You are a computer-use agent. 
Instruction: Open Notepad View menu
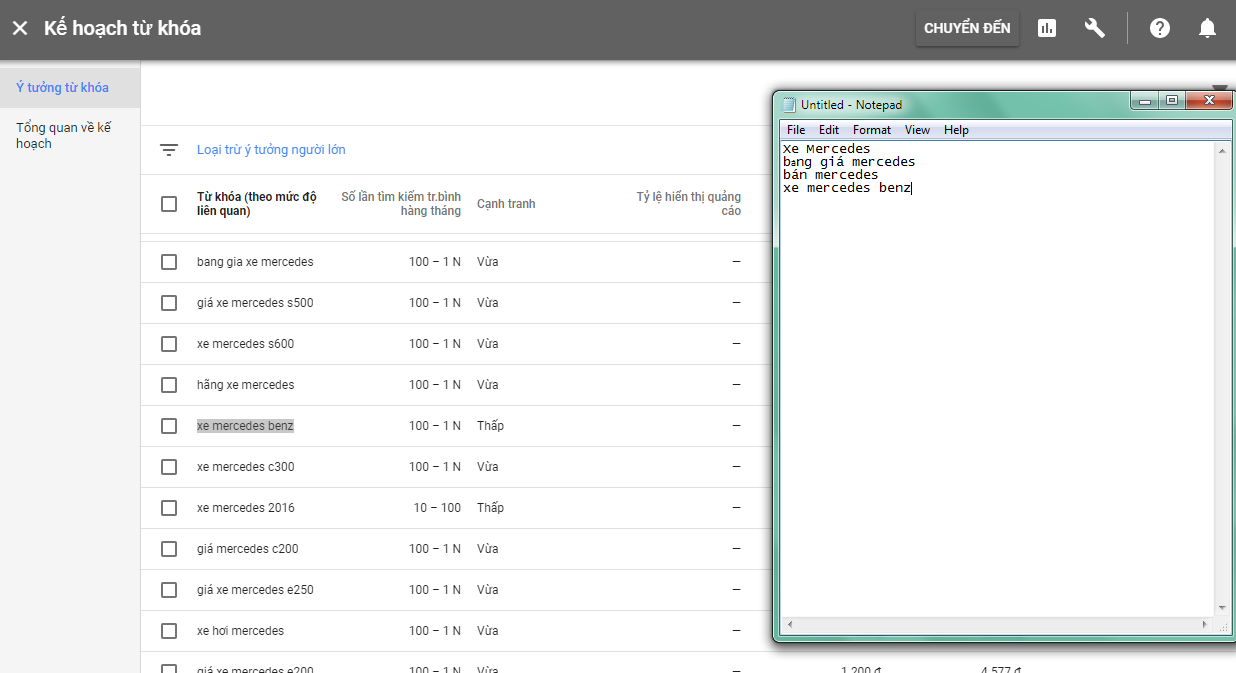point(917,130)
